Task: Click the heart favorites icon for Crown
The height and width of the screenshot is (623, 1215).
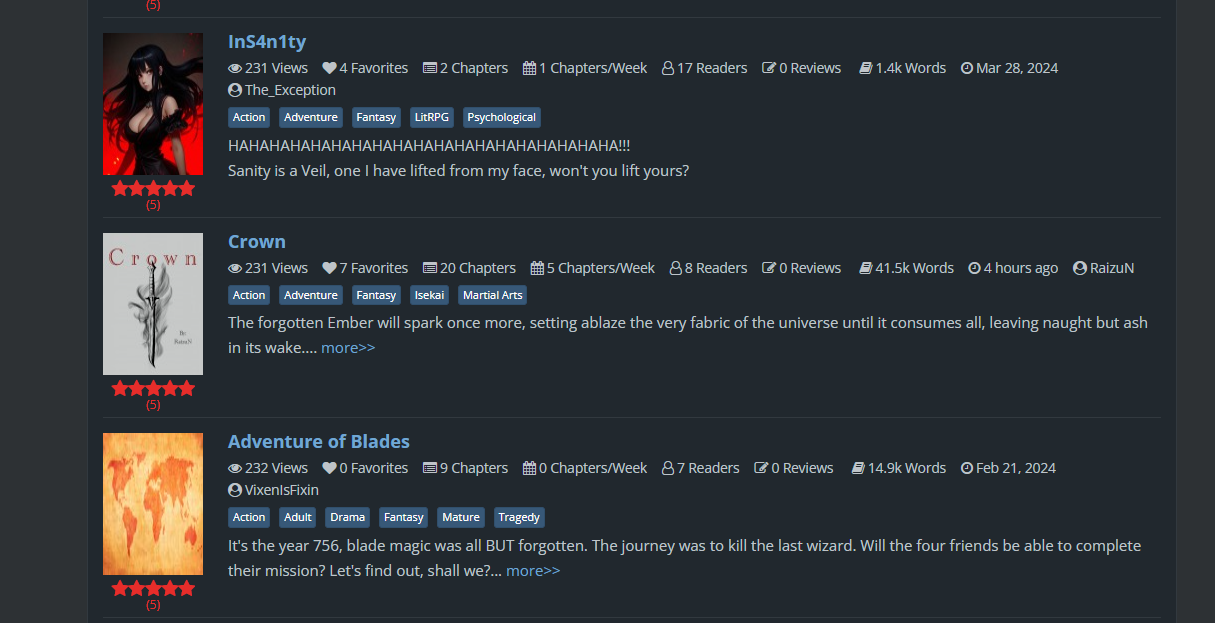Action: coord(329,268)
